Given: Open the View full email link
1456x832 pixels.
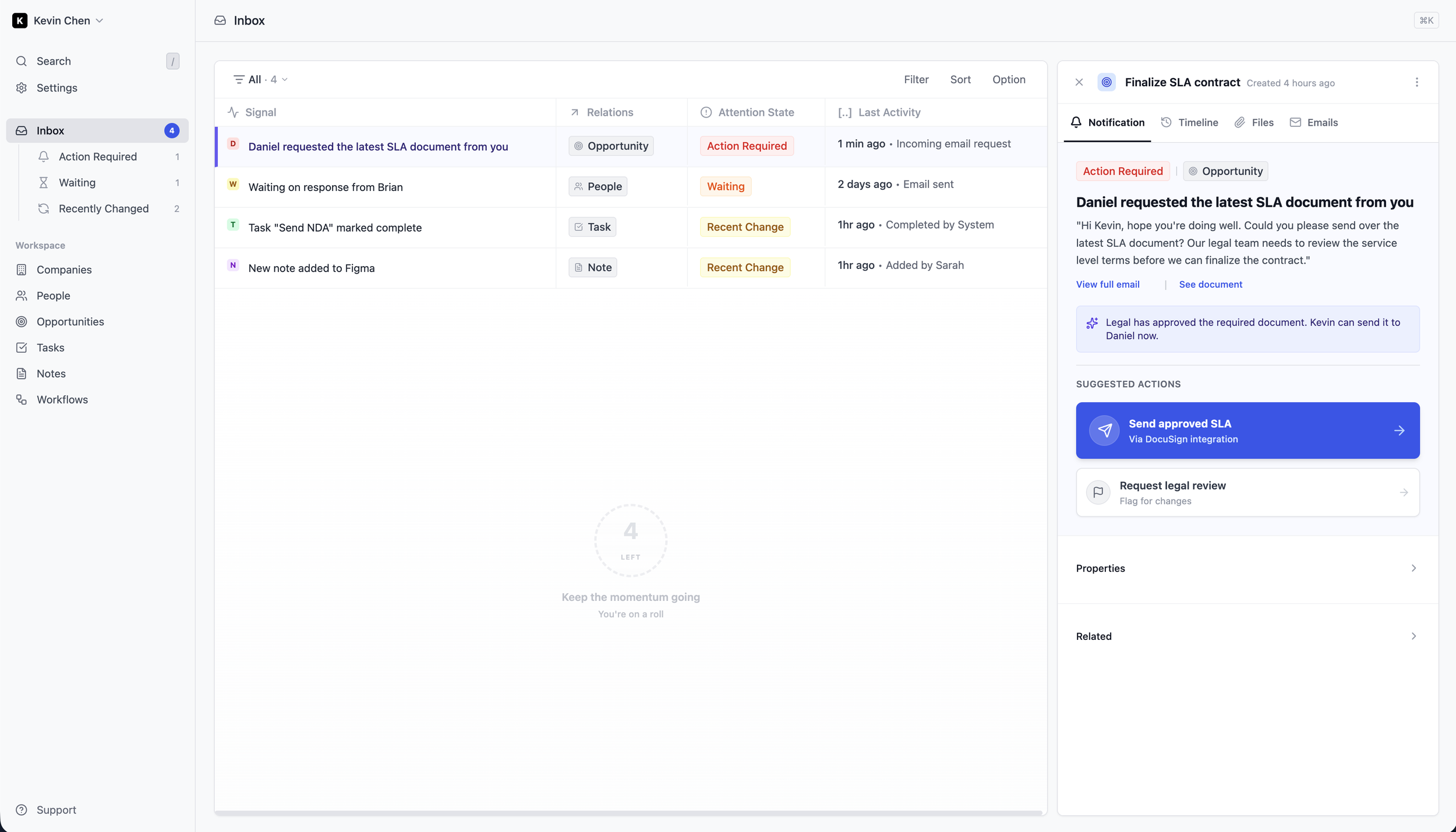Looking at the screenshot, I should 1107,284.
